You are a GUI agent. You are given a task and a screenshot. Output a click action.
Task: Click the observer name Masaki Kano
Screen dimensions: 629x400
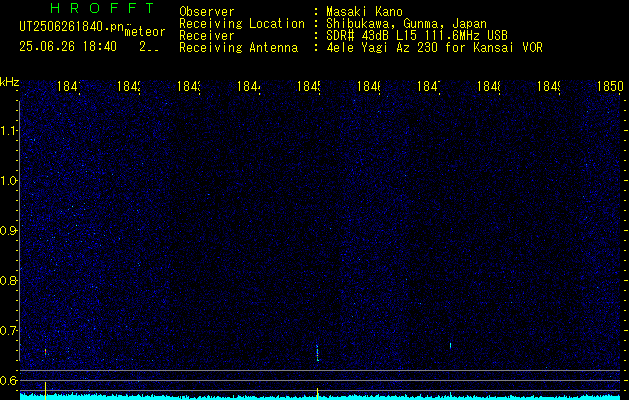364,12
